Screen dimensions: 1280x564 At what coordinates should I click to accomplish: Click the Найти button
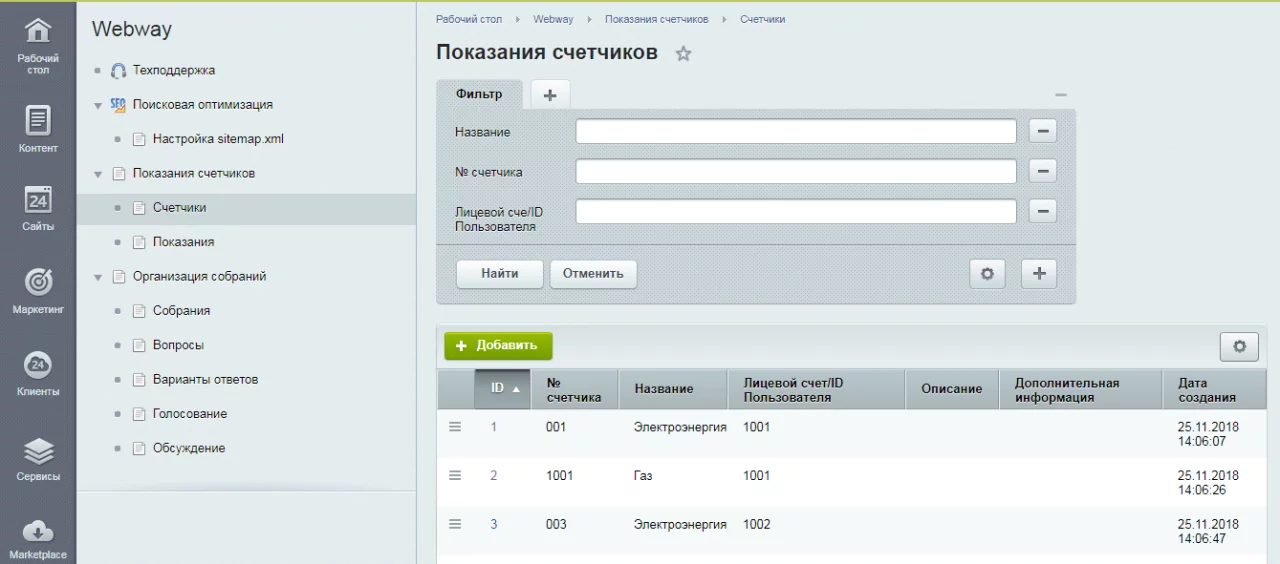[499, 274]
